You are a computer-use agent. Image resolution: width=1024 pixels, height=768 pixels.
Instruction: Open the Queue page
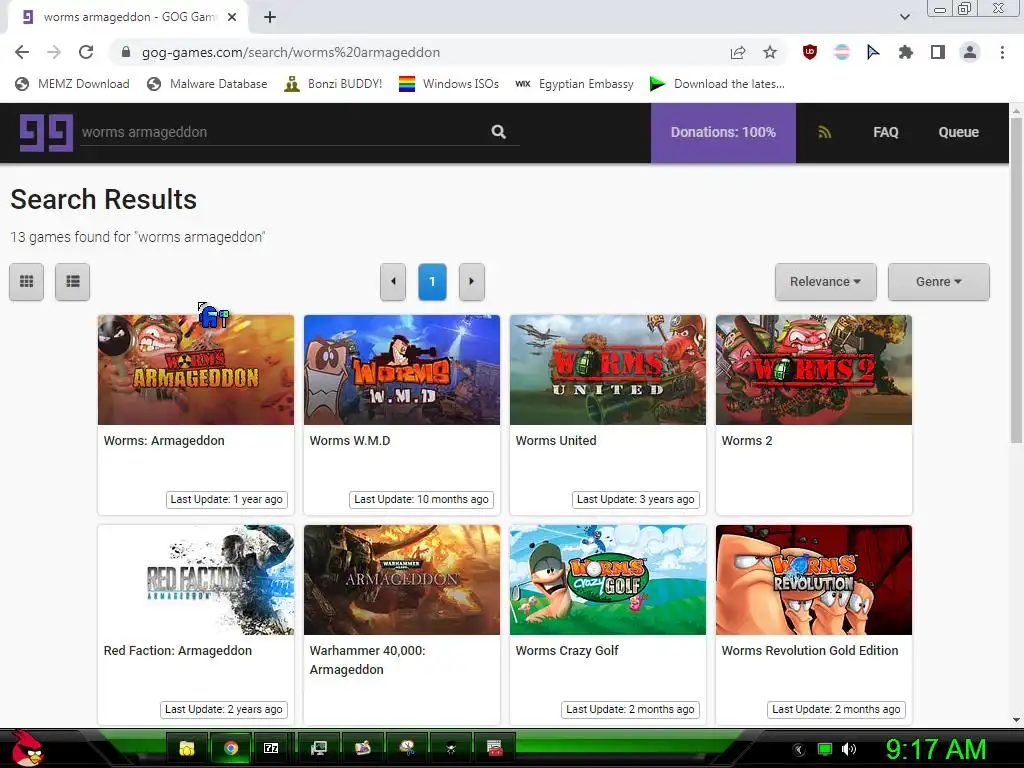tap(958, 132)
